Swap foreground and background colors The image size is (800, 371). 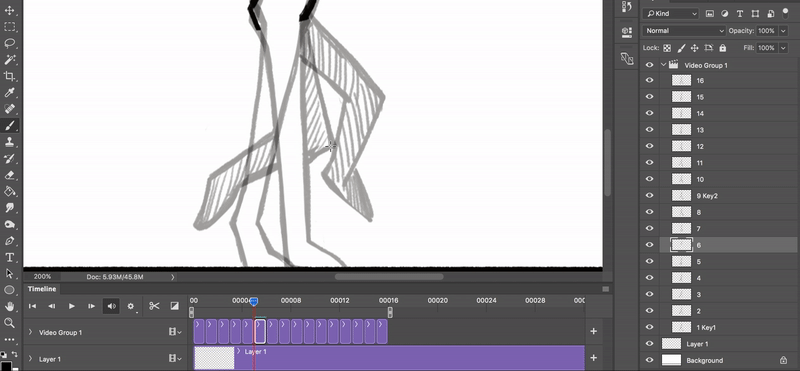coord(14,354)
